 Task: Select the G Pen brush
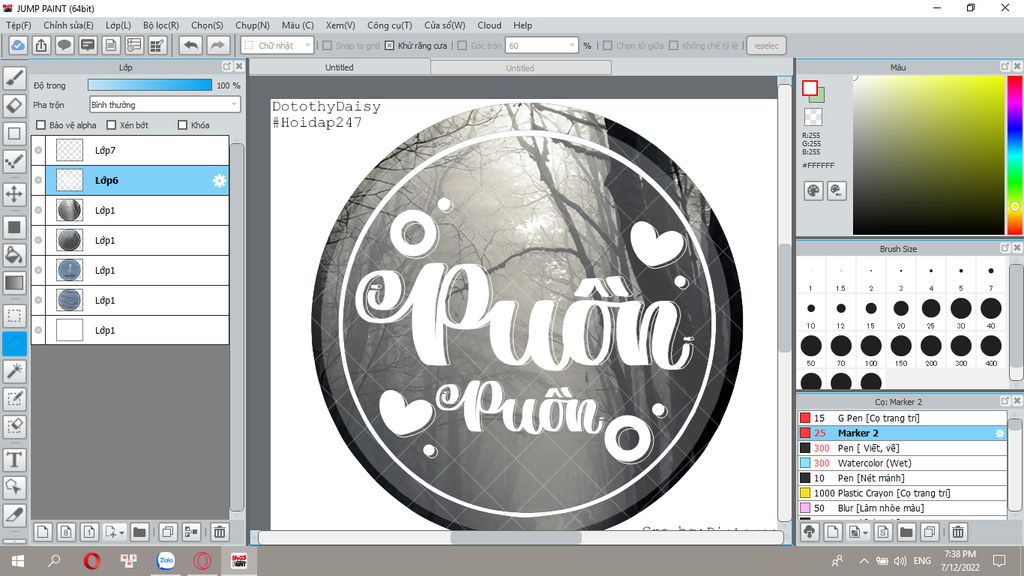point(902,418)
